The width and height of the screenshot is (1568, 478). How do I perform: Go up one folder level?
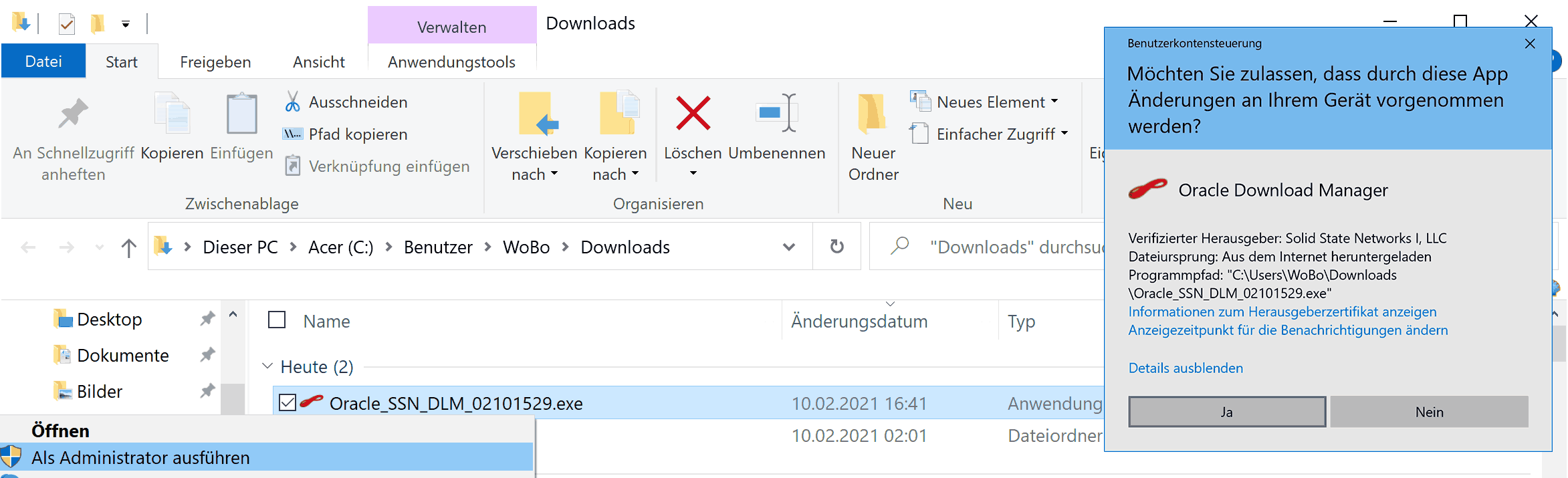[x=129, y=248]
